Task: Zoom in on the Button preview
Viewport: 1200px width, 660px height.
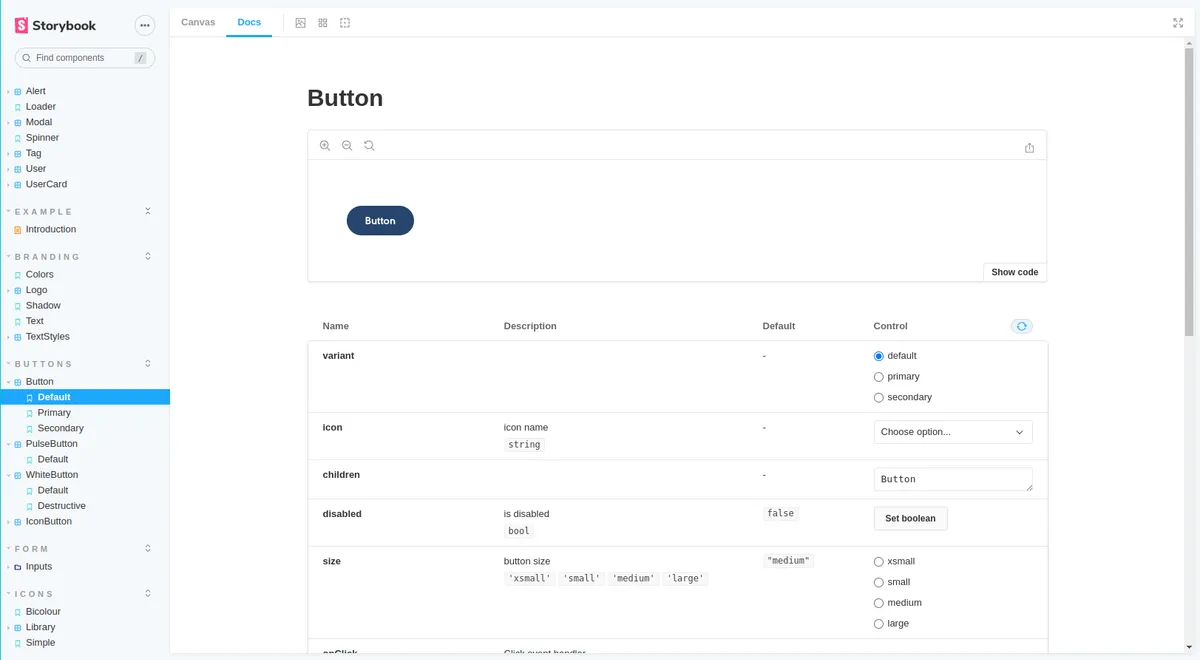Action: (325, 145)
